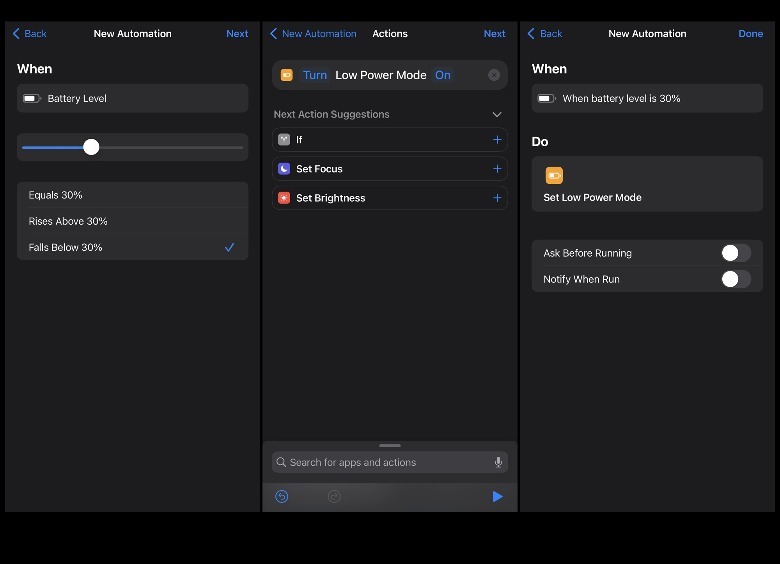Click the Set Brightness red icon

(284, 198)
